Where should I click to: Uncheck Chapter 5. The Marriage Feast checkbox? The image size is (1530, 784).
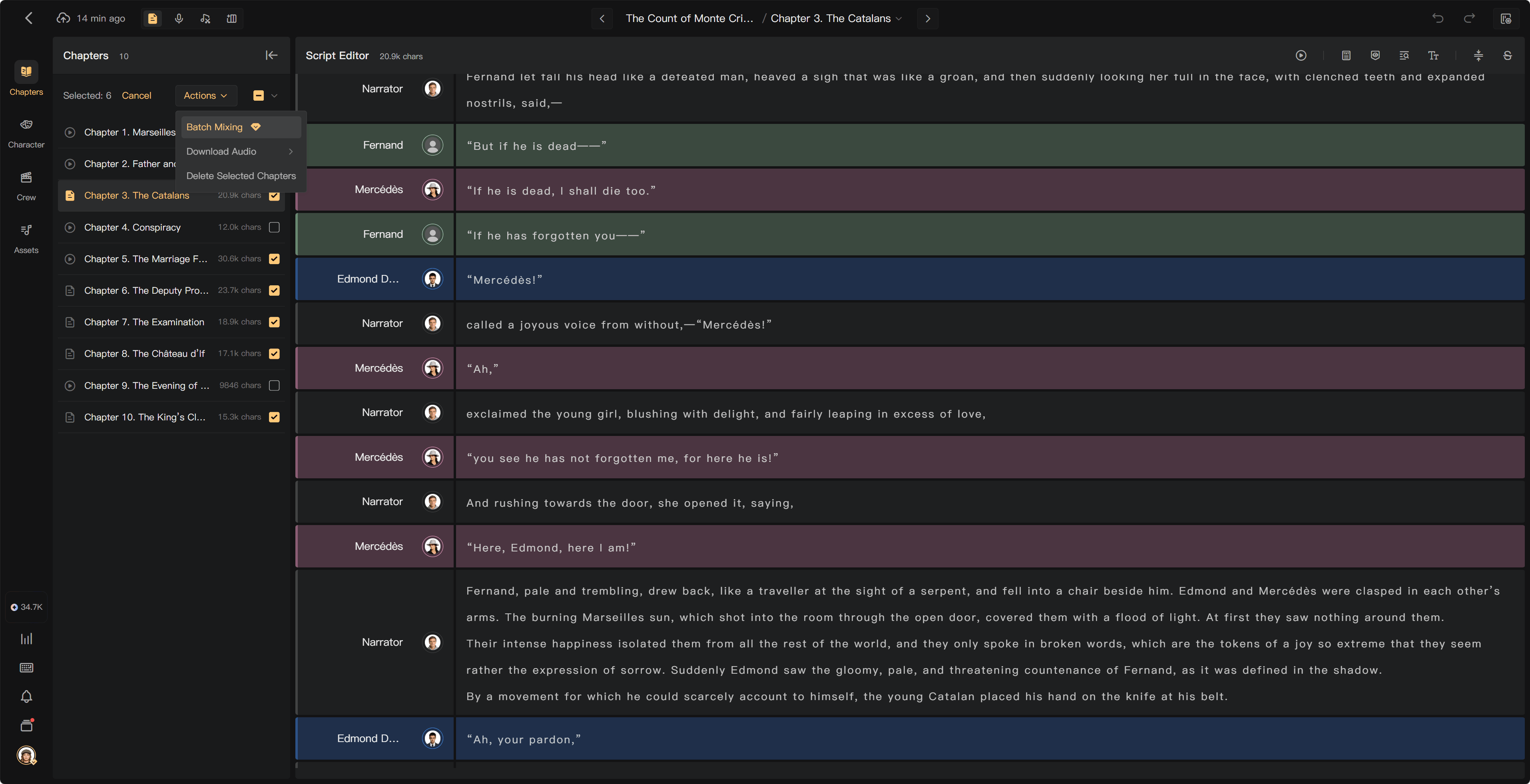pyautogui.click(x=274, y=259)
